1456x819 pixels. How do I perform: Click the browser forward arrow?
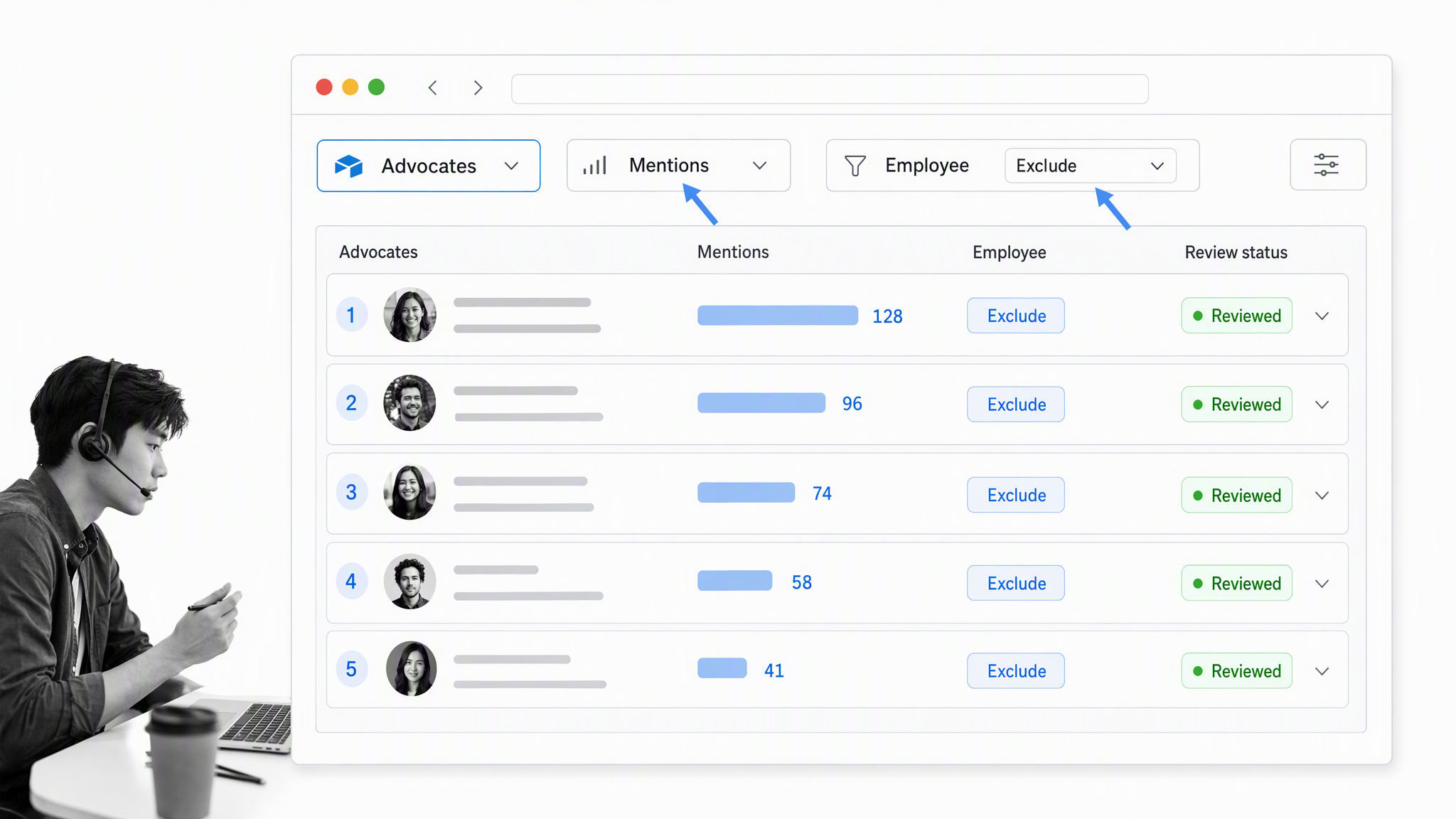pyautogui.click(x=478, y=87)
